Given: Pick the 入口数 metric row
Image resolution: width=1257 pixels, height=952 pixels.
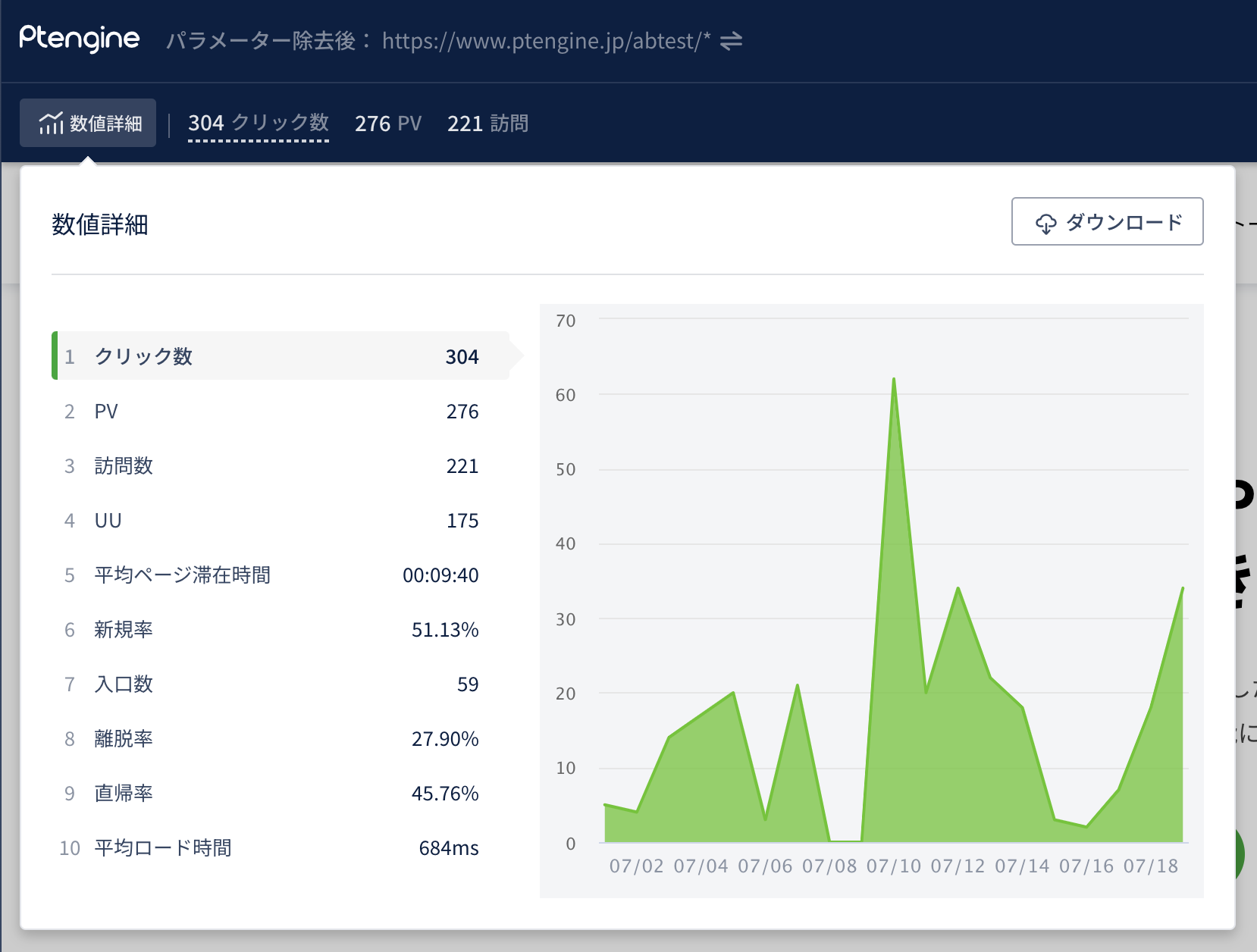Looking at the screenshot, I should pos(281,684).
